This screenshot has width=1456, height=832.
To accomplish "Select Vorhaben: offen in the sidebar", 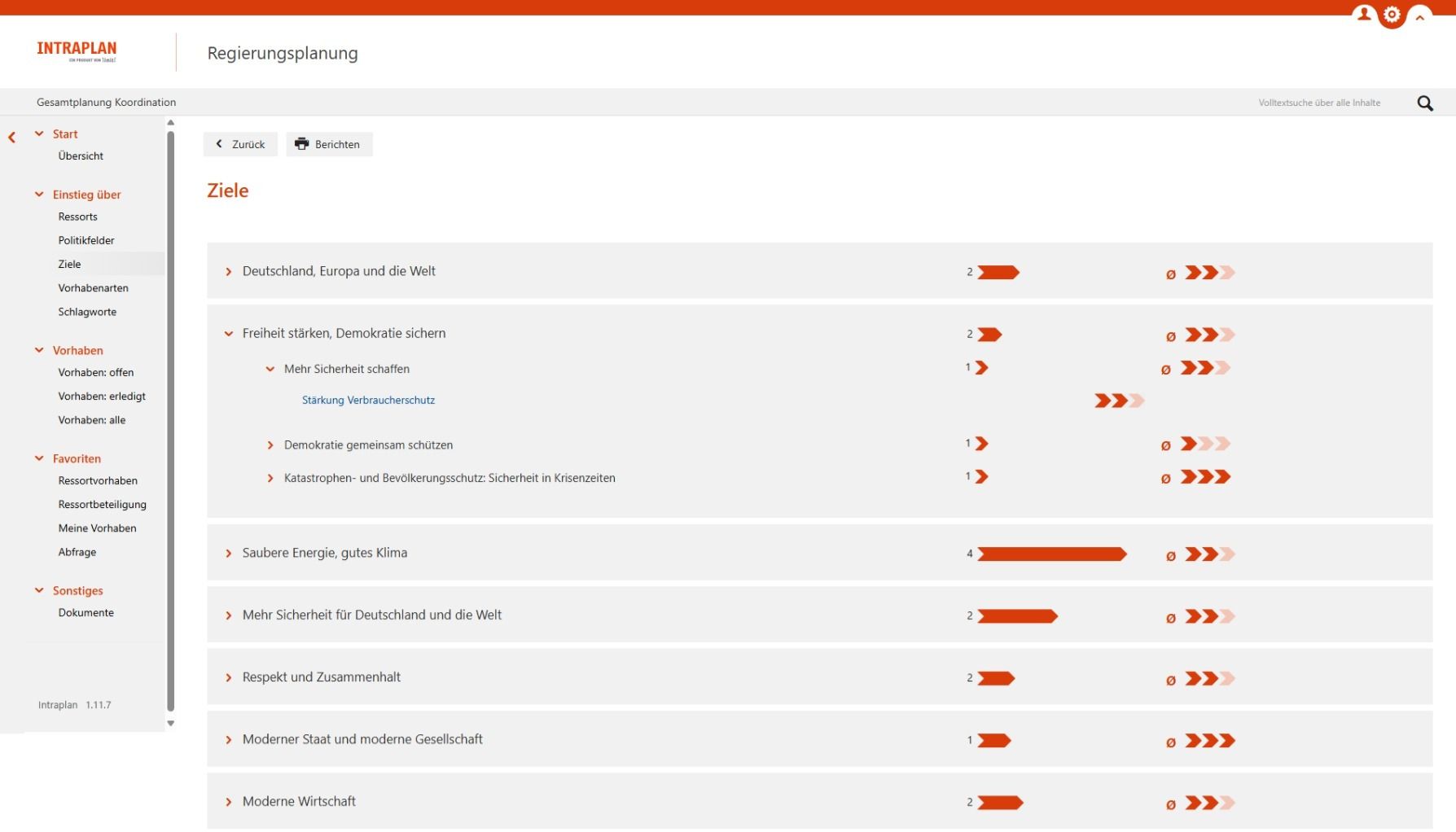I will pos(96,372).
